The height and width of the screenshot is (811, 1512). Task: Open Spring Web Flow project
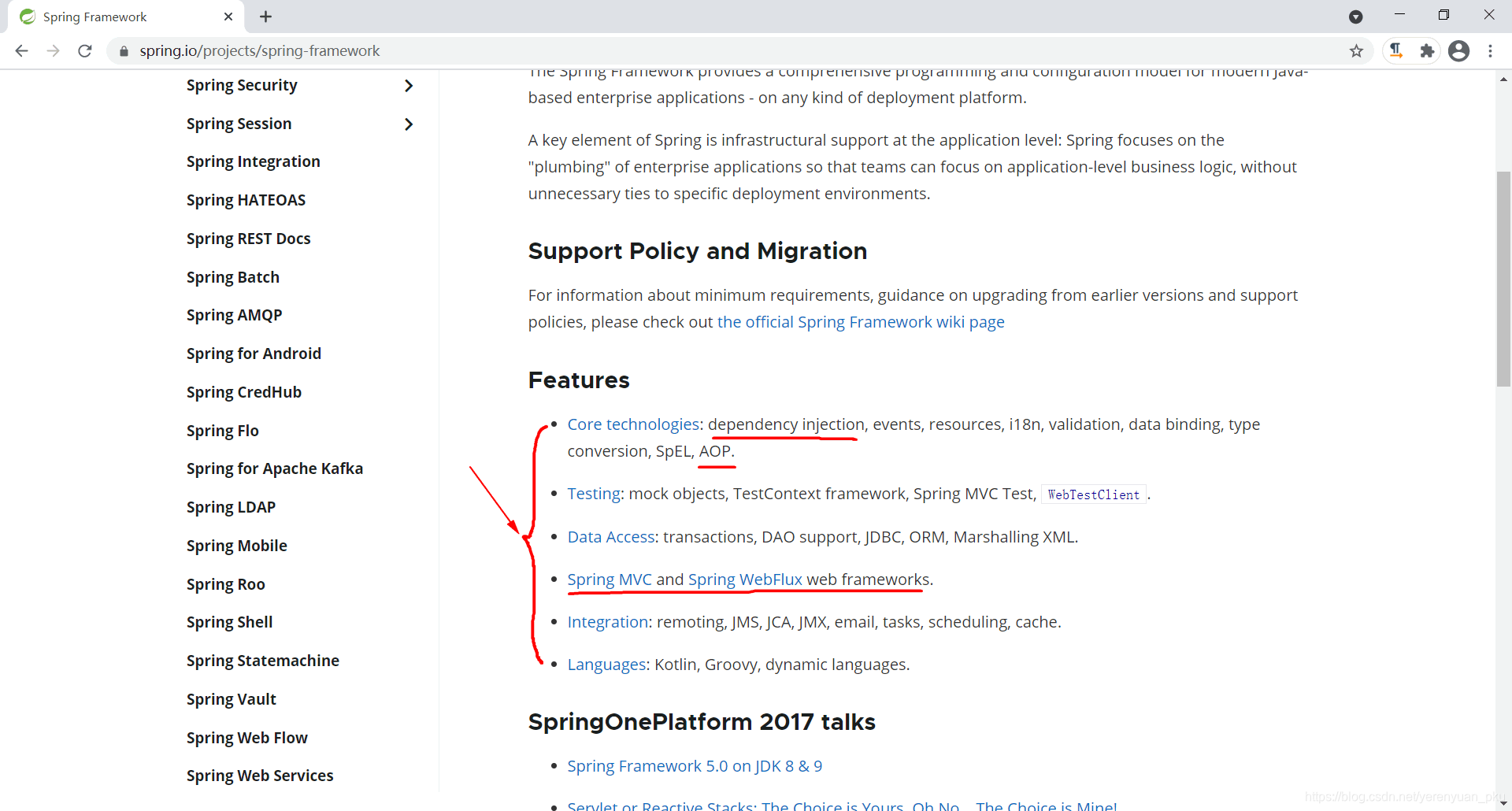(x=246, y=738)
